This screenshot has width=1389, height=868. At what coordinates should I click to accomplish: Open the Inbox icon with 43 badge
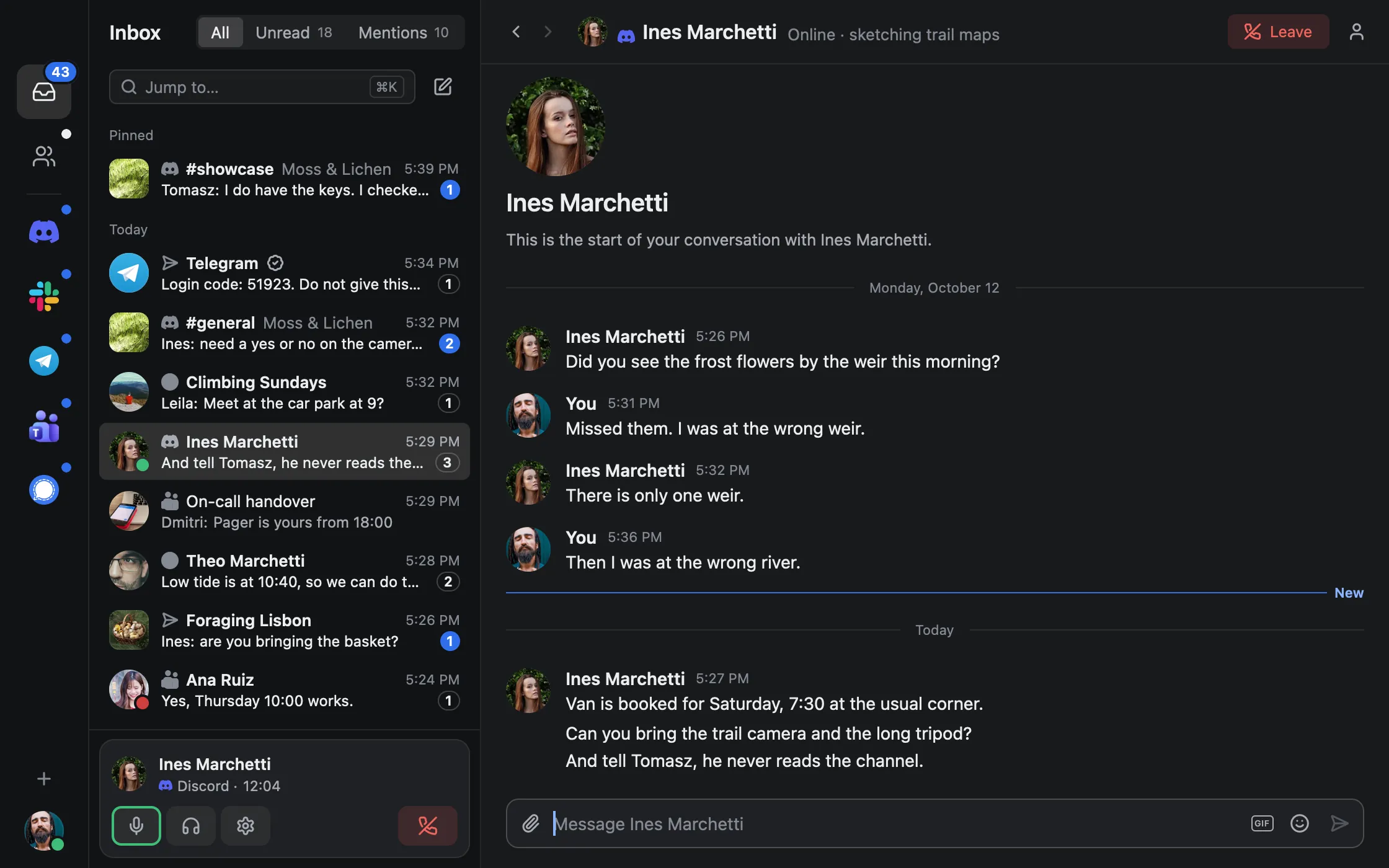(44, 92)
